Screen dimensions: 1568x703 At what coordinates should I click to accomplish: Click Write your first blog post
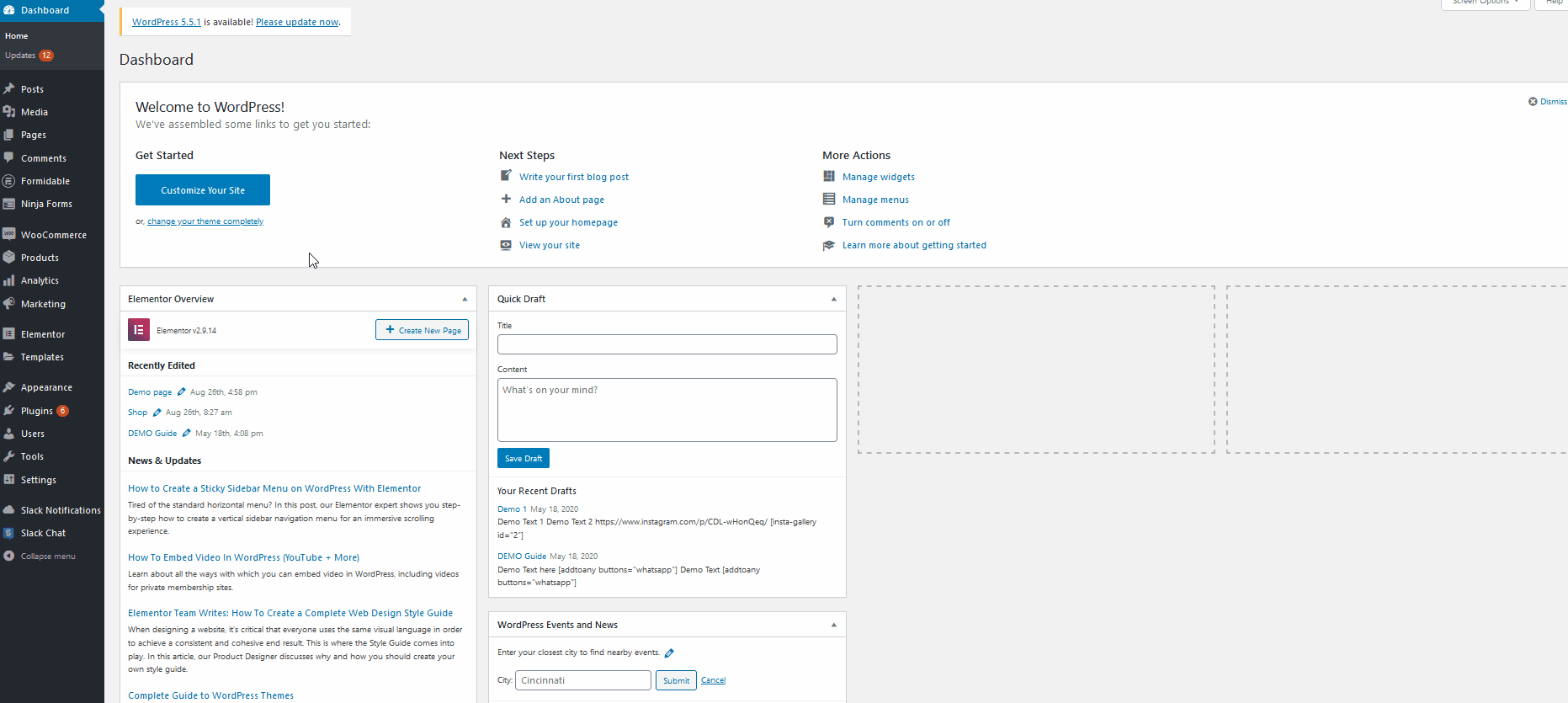pyautogui.click(x=574, y=177)
